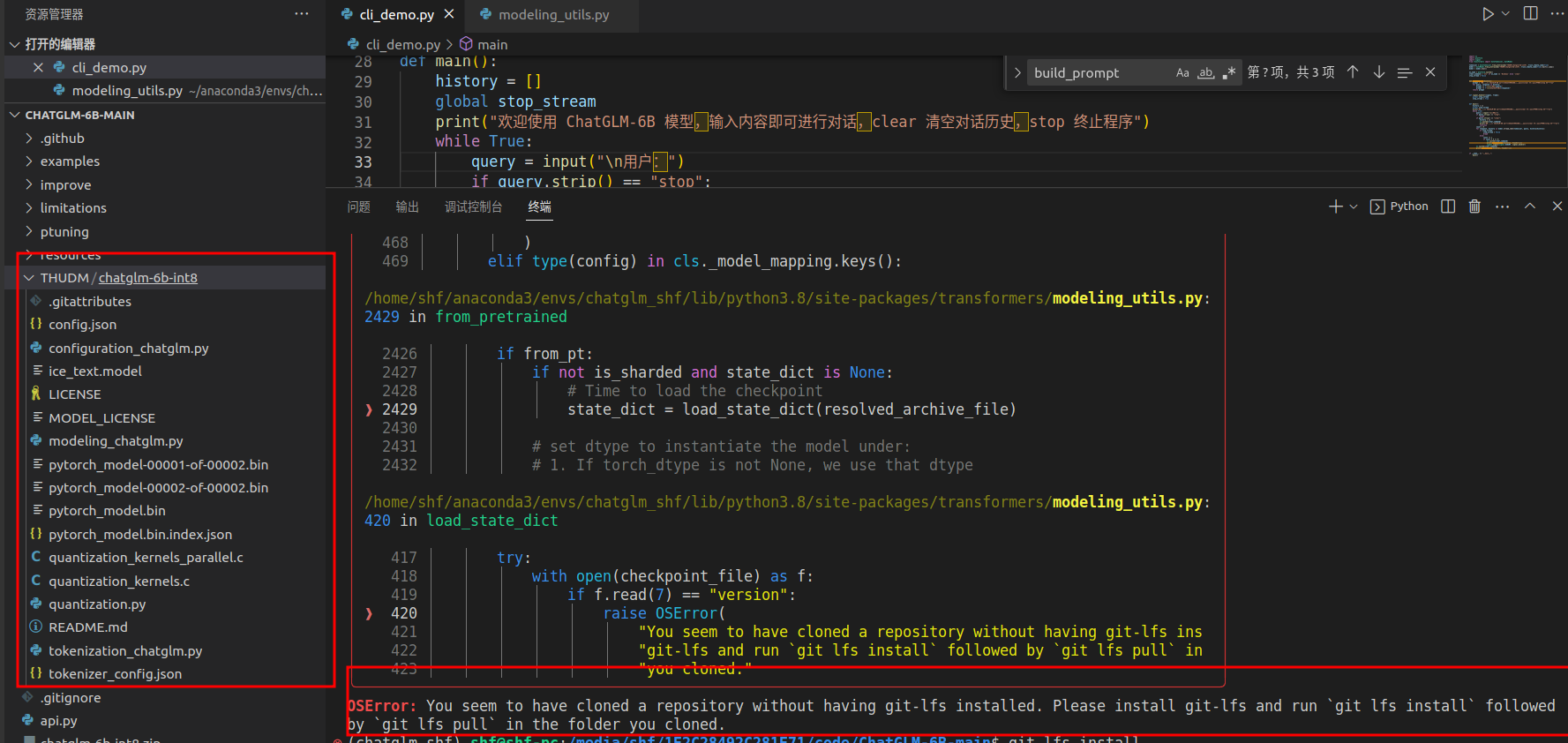Run the Python file with play icon
This screenshot has height=743, width=1568.
[x=1488, y=14]
